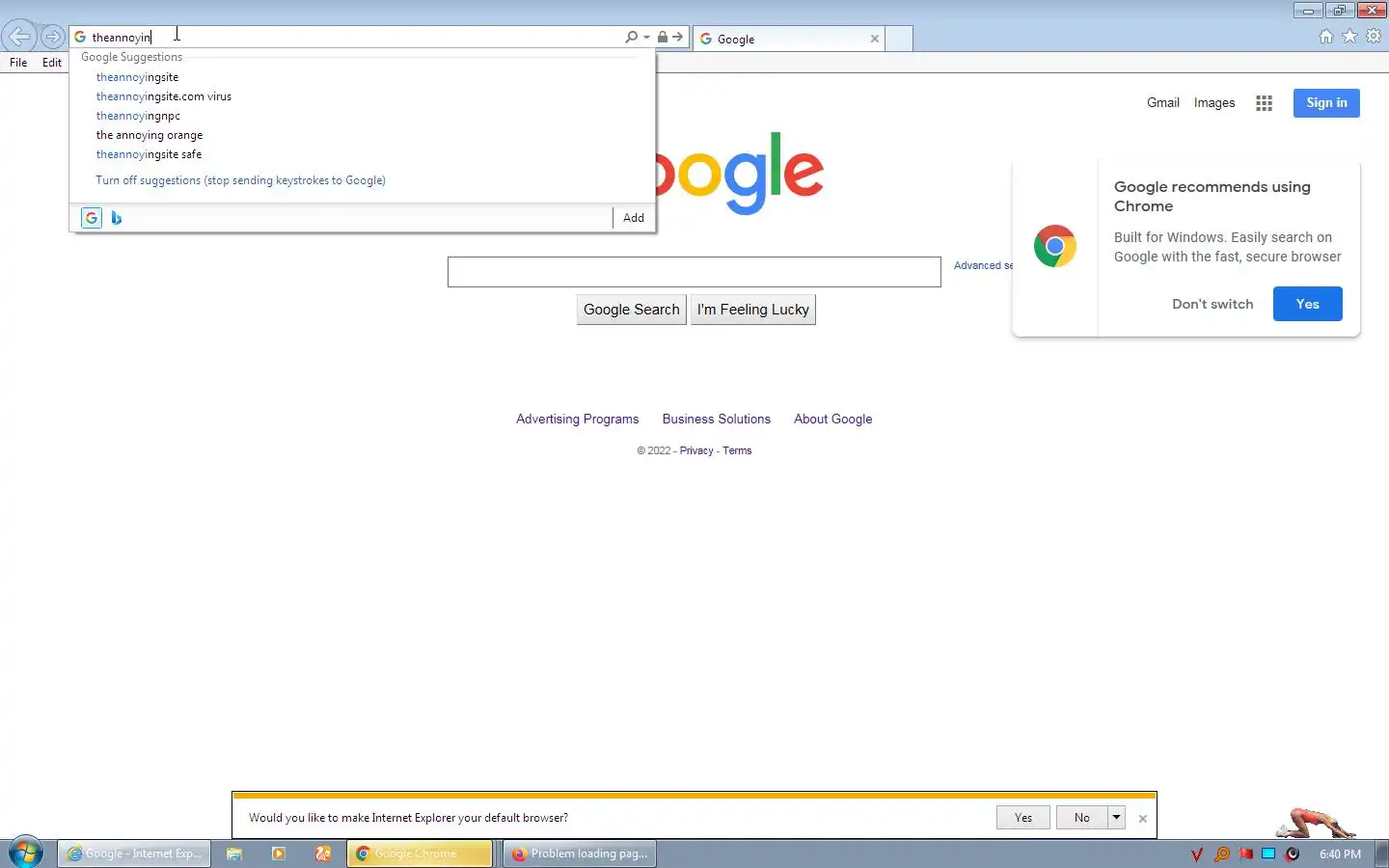Focus the Google search input box

point(694,272)
